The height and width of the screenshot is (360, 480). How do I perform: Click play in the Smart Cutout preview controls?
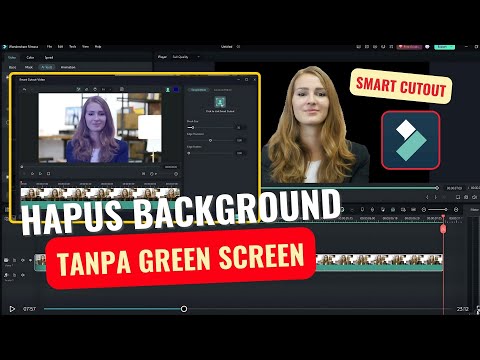(x=40, y=174)
